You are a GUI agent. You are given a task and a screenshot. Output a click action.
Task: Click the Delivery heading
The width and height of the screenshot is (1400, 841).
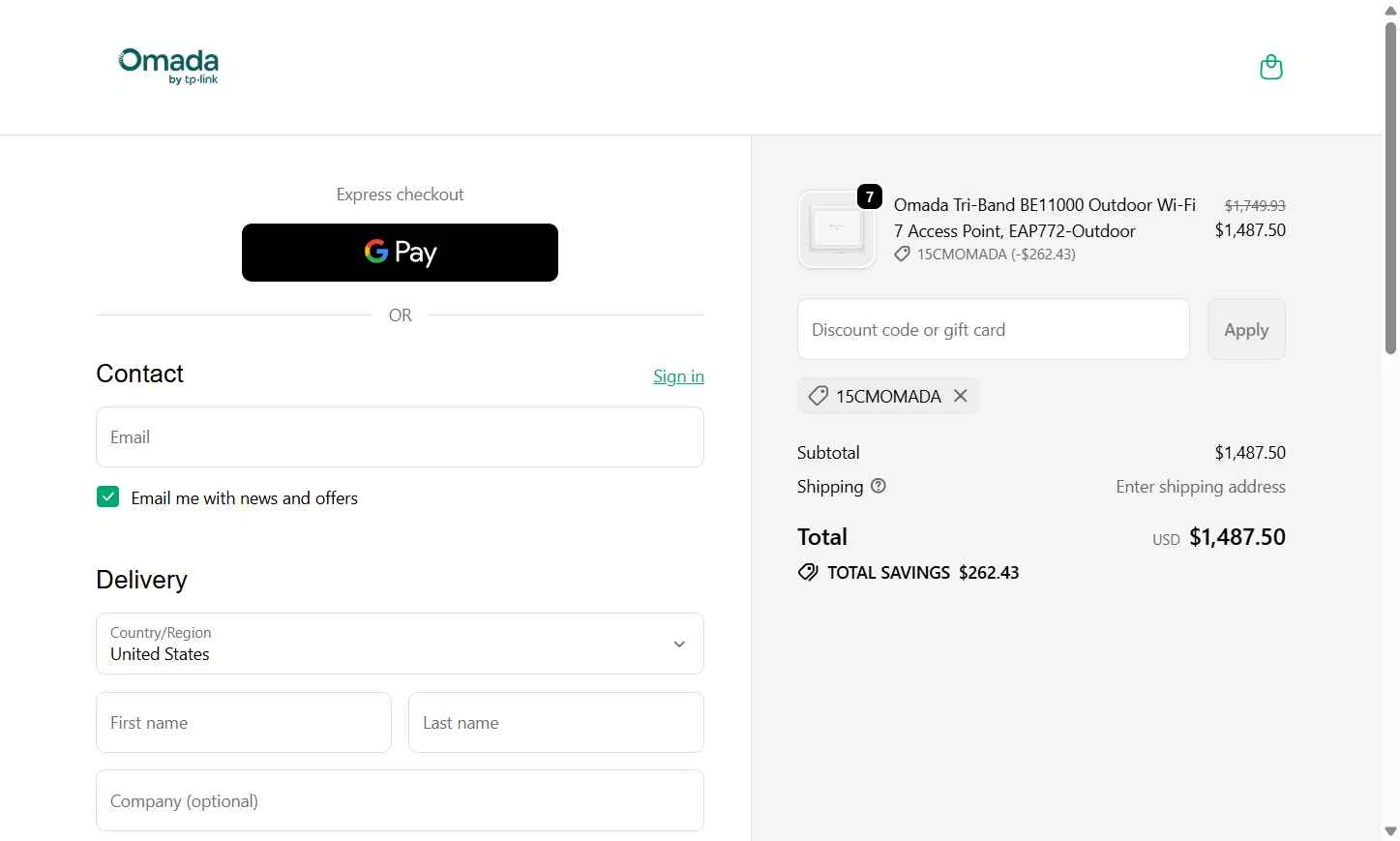click(x=141, y=580)
